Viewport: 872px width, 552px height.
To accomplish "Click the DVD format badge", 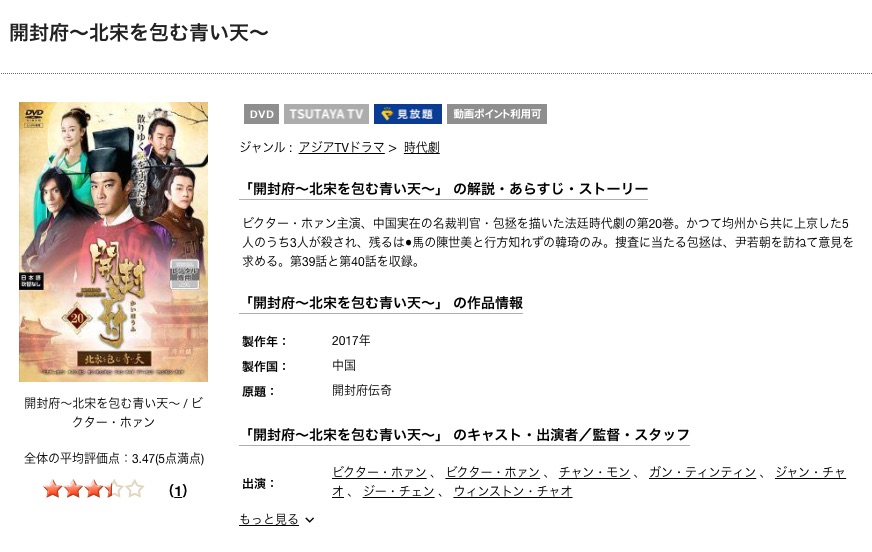I will [x=261, y=114].
